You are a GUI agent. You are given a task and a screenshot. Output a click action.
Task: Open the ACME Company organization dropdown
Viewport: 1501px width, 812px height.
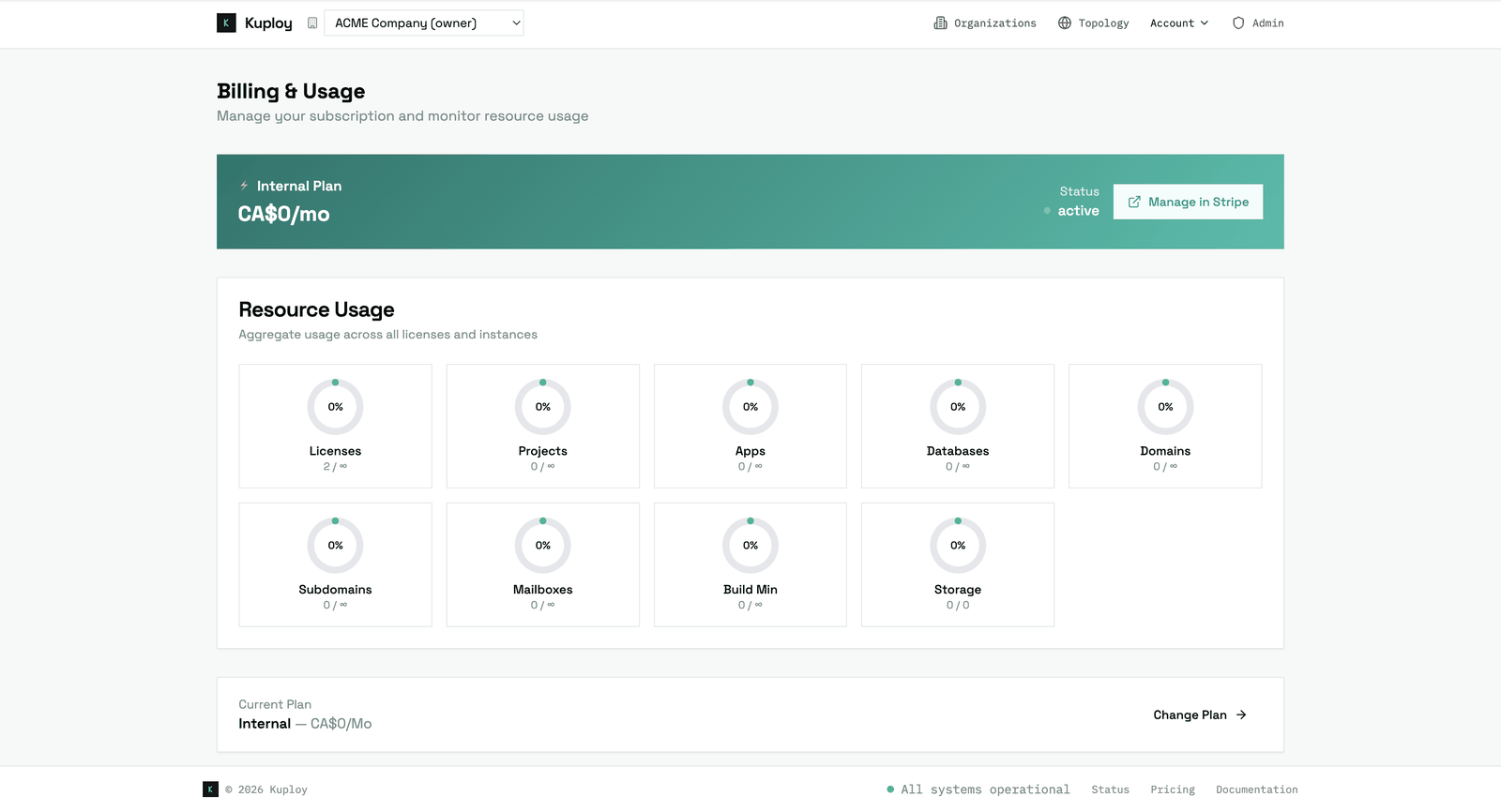coord(424,23)
